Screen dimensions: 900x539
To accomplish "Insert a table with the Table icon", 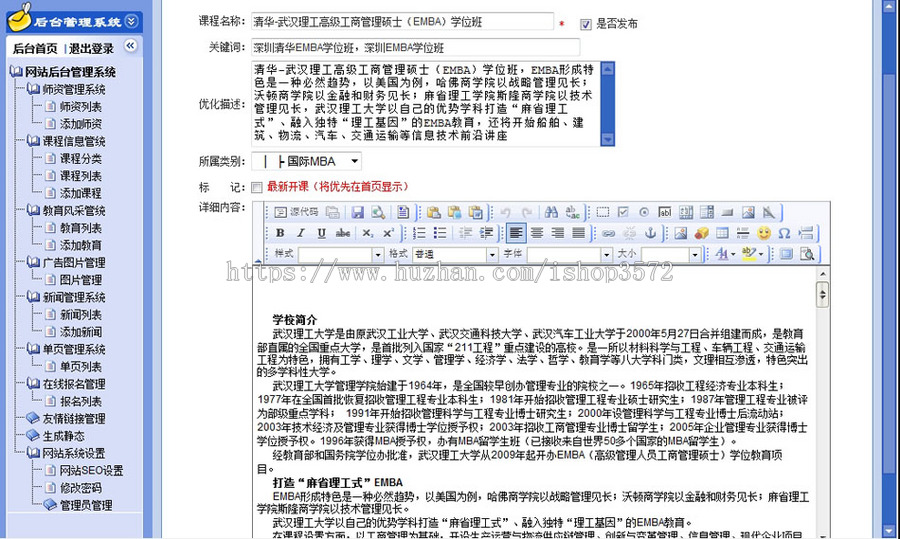I will 722,233.
